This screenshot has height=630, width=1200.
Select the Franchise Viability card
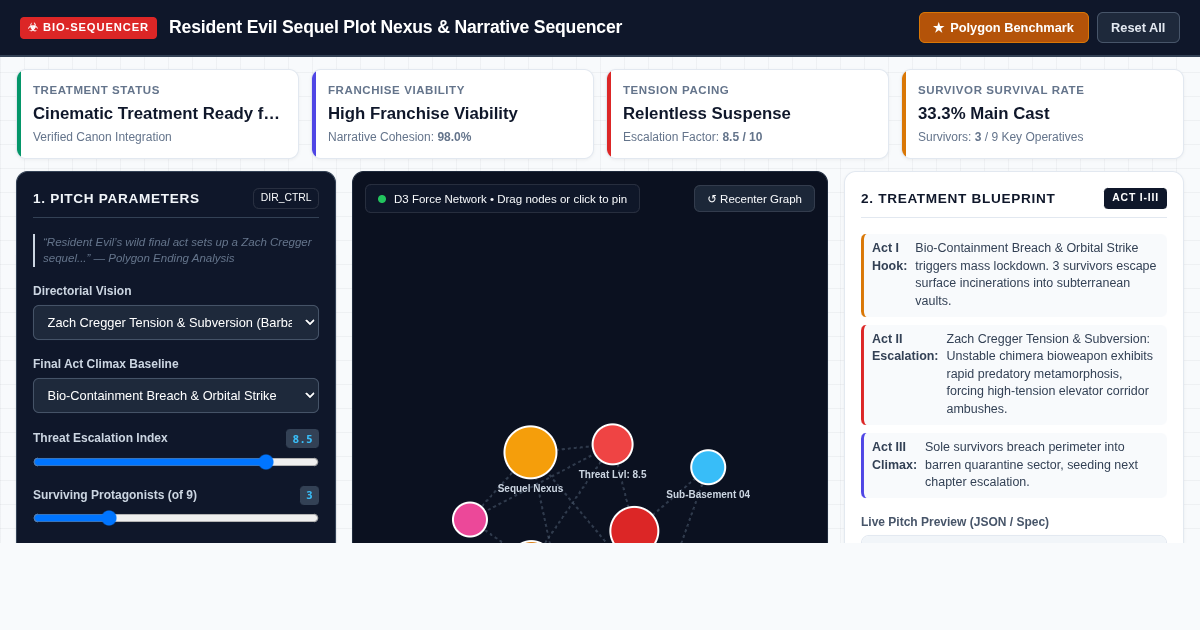(453, 114)
